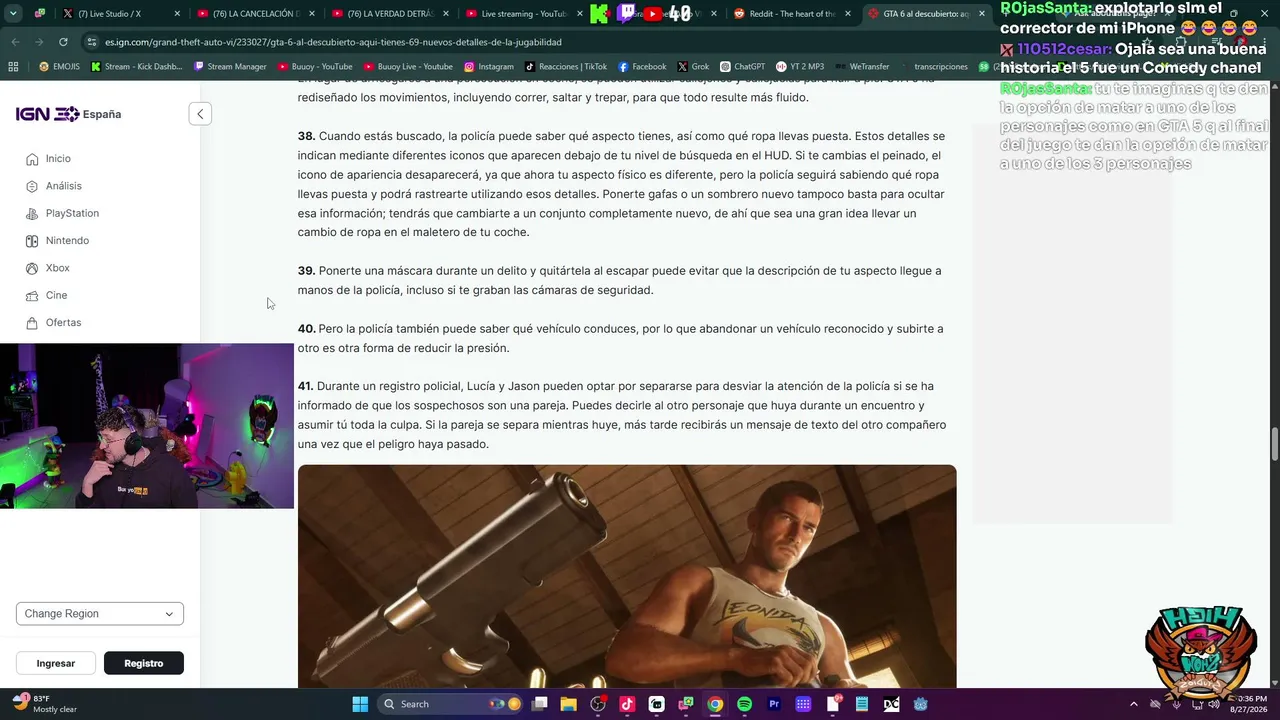Open the Buuoy - YouTube bookmark

pos(316,67)
